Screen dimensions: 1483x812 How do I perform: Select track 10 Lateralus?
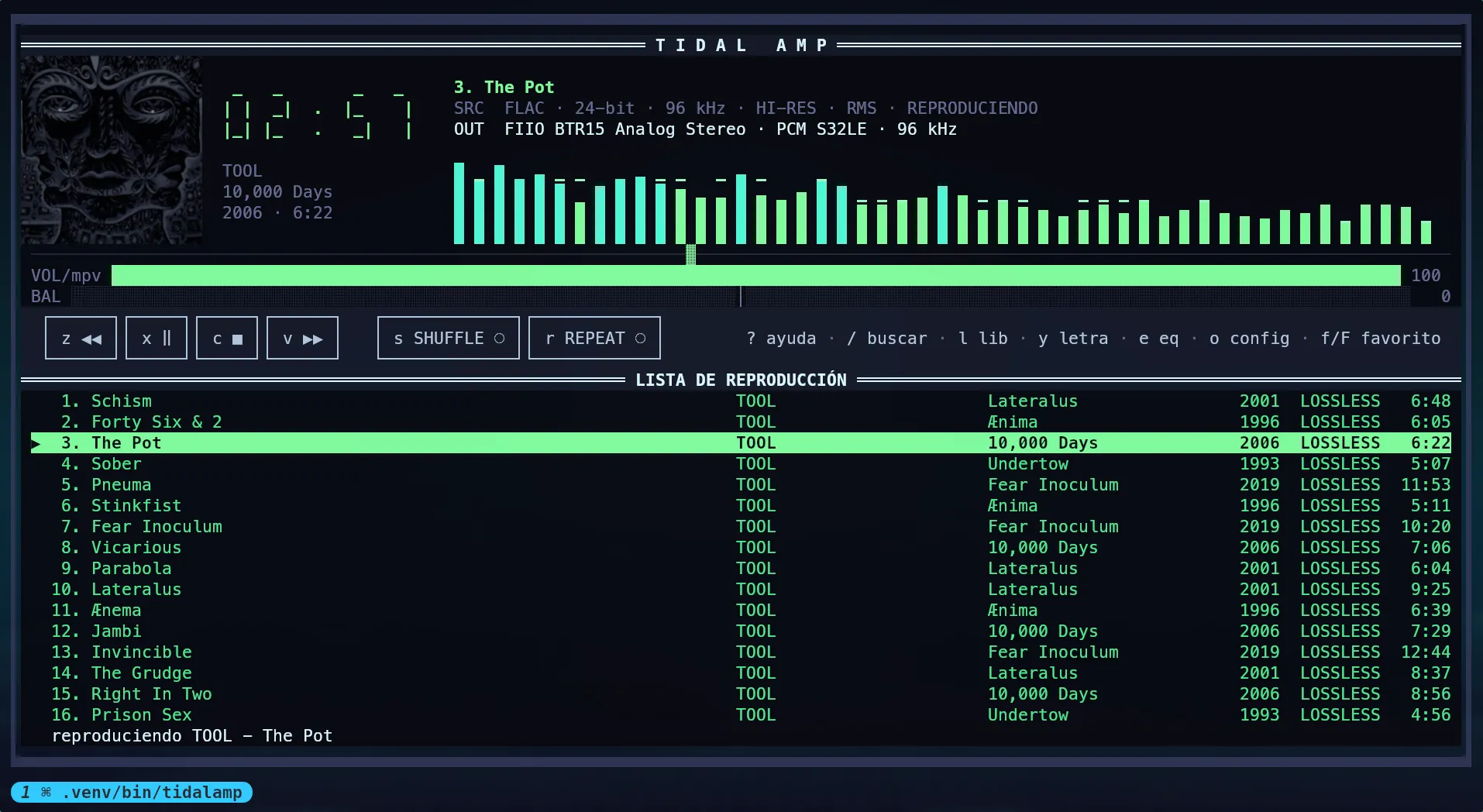741,590
